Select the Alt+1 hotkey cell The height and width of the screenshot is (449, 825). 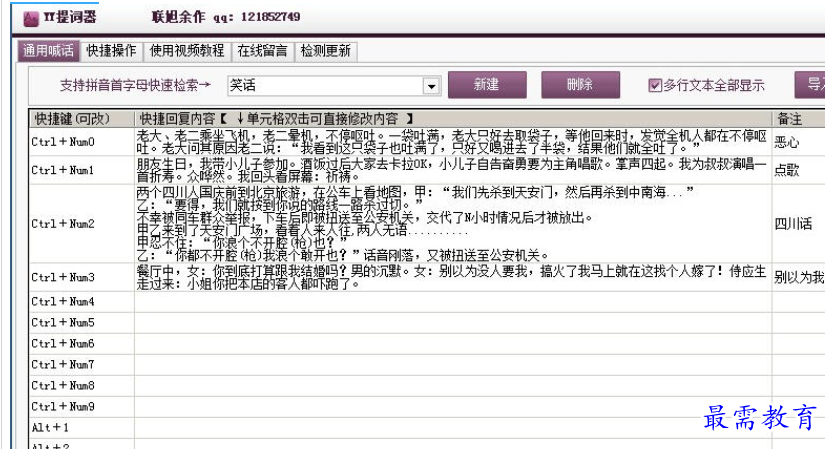coord(82,428)
